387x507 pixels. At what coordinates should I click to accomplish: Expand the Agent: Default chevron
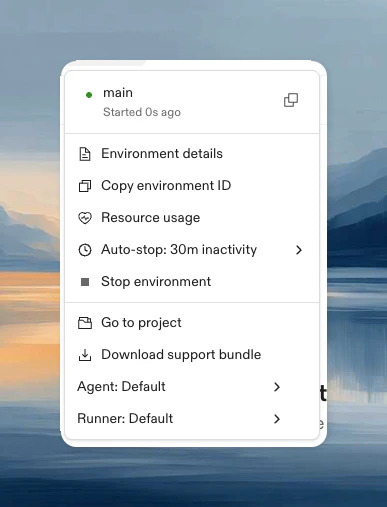277,387
